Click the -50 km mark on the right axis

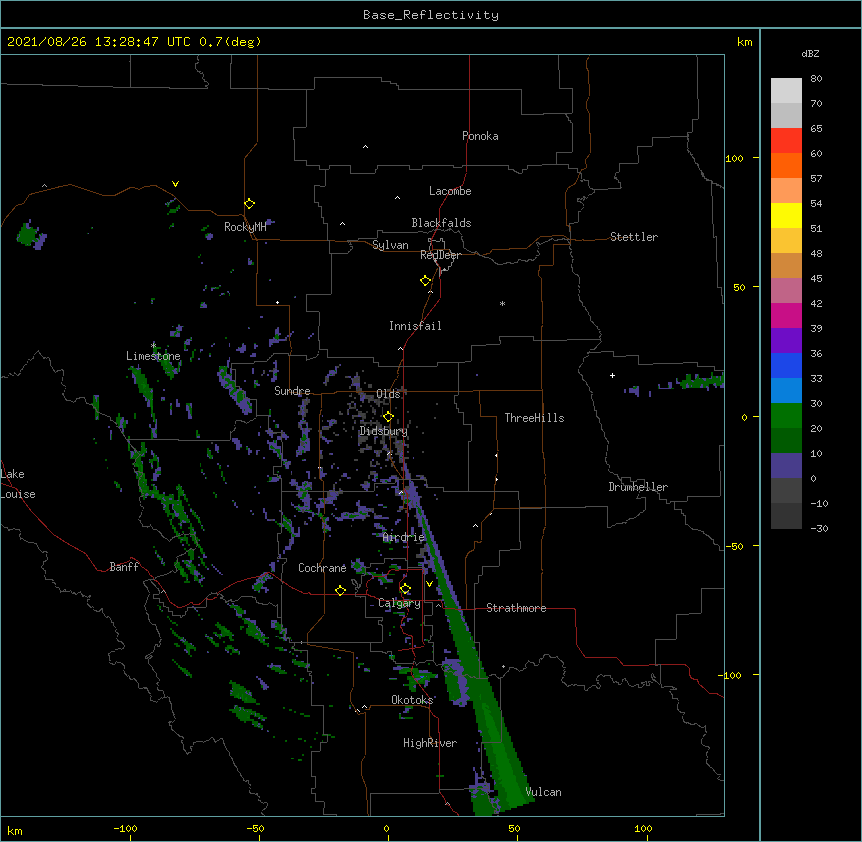(x=734, y=546)
